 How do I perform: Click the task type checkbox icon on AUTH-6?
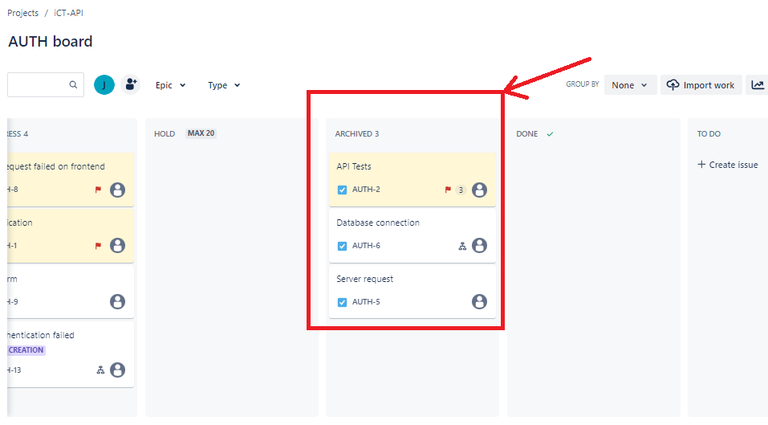click(342, 246)
